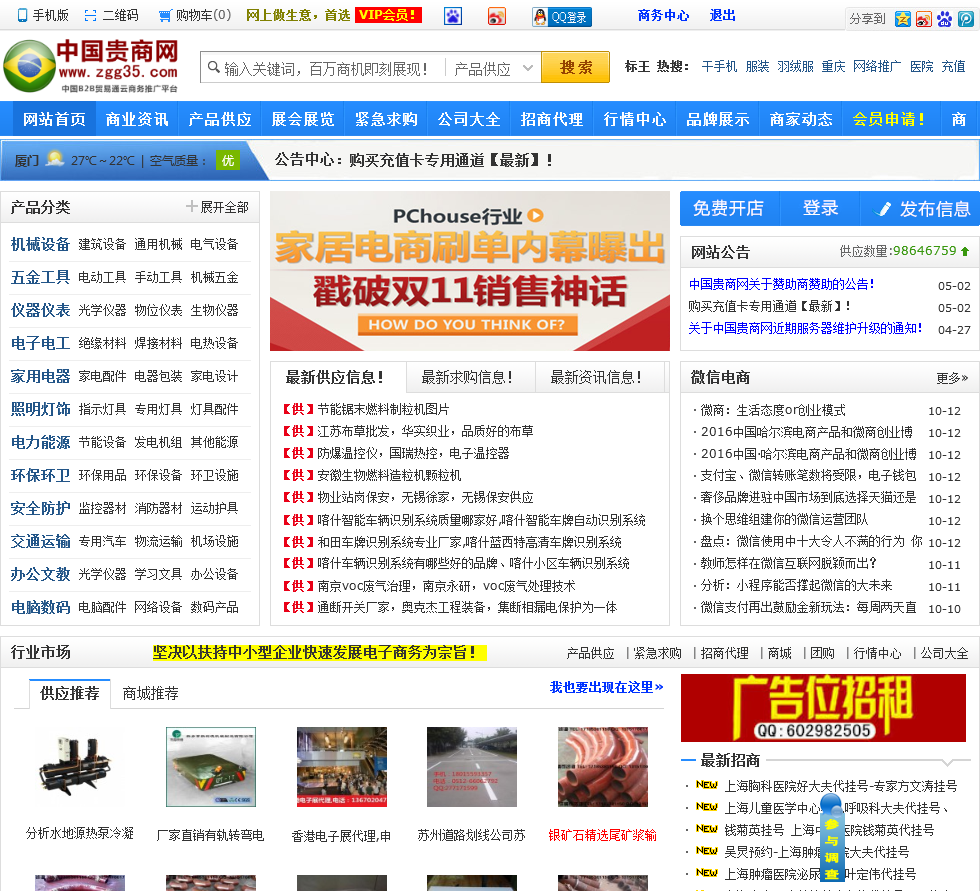The width and height of the screenshot is (980, 891).
Task: Click the 广告位招租 advertisement banner
Action: click(x=823, y=708)
